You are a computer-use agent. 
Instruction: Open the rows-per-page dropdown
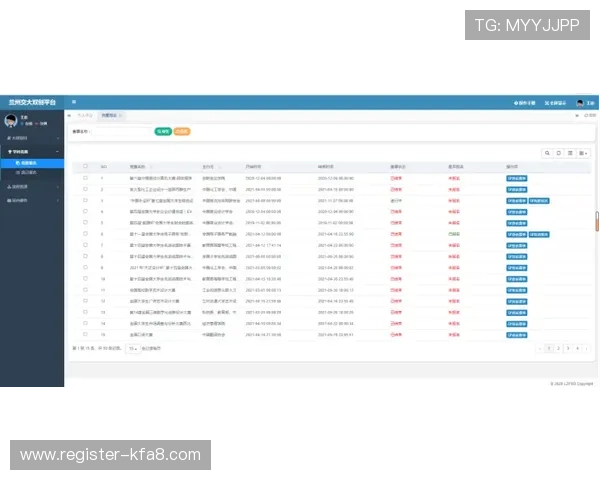click(x=132, y=348)
